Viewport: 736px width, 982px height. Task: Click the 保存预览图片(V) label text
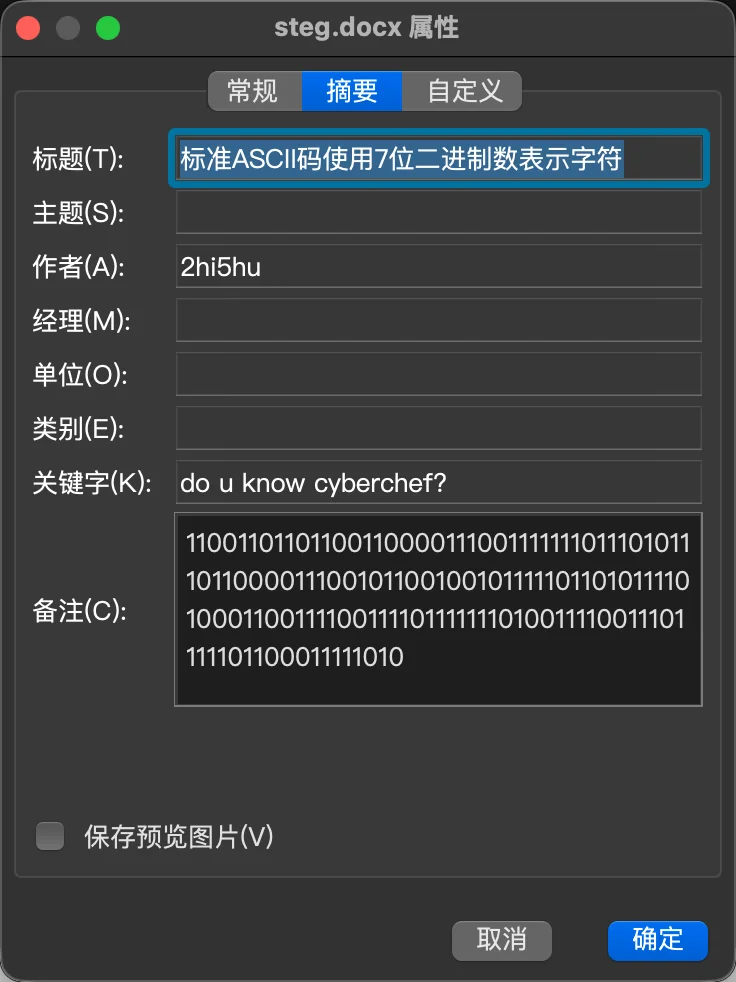[179, 837]
